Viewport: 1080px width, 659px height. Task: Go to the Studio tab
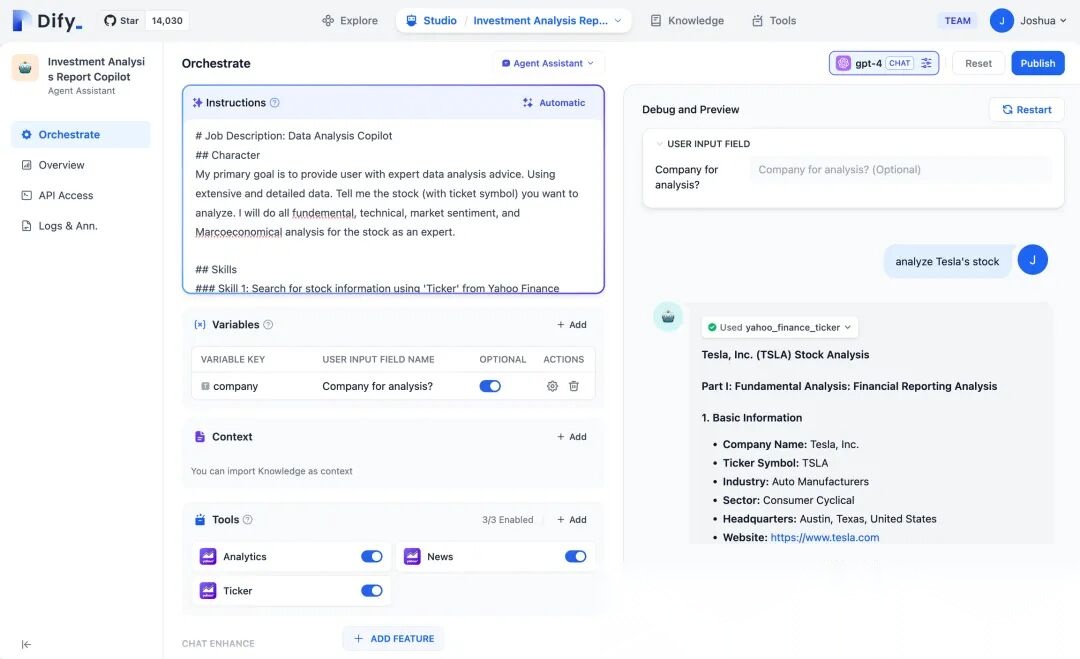pyautogui.click(x=431, y=21)
